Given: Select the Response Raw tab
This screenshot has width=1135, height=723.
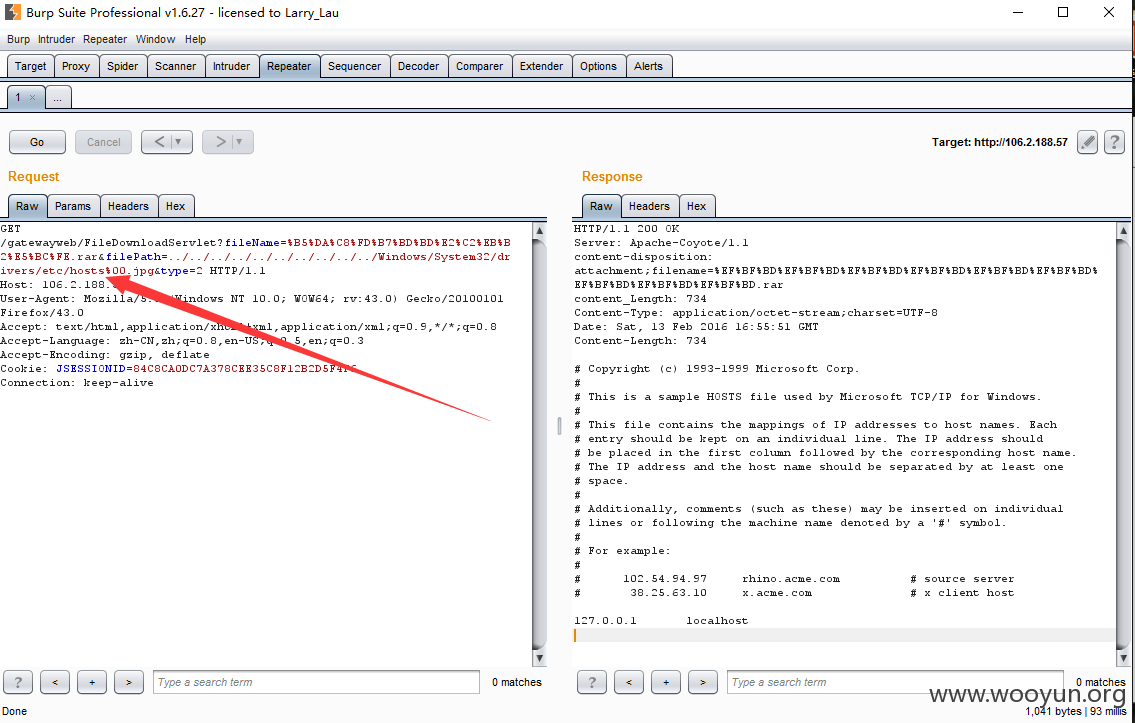Looking at the screenshot, I should tap(601, 206).
